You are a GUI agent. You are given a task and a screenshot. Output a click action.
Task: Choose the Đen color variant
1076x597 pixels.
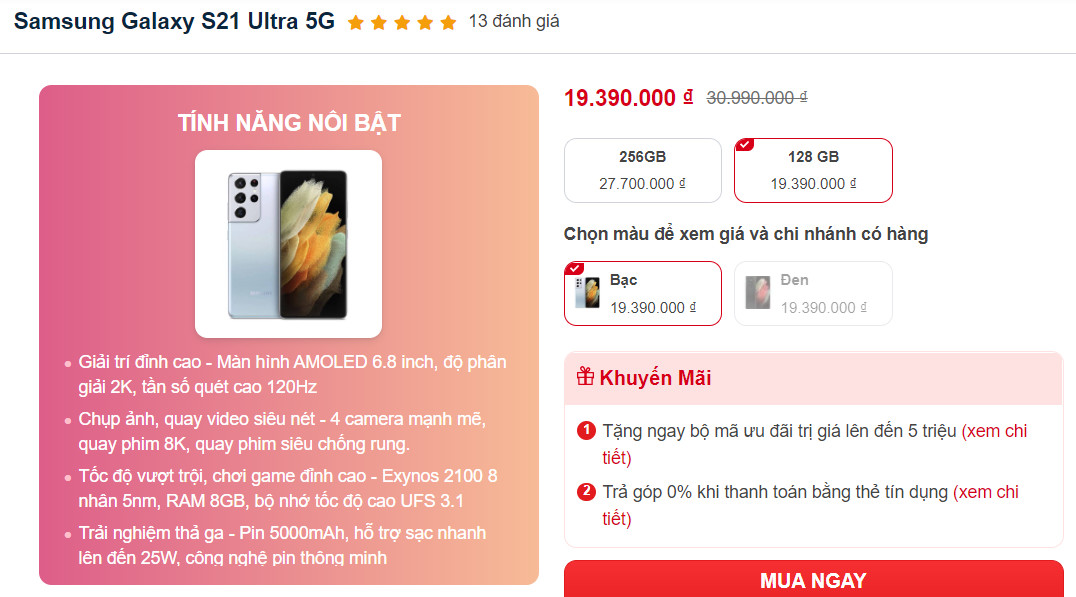point(813,293)
